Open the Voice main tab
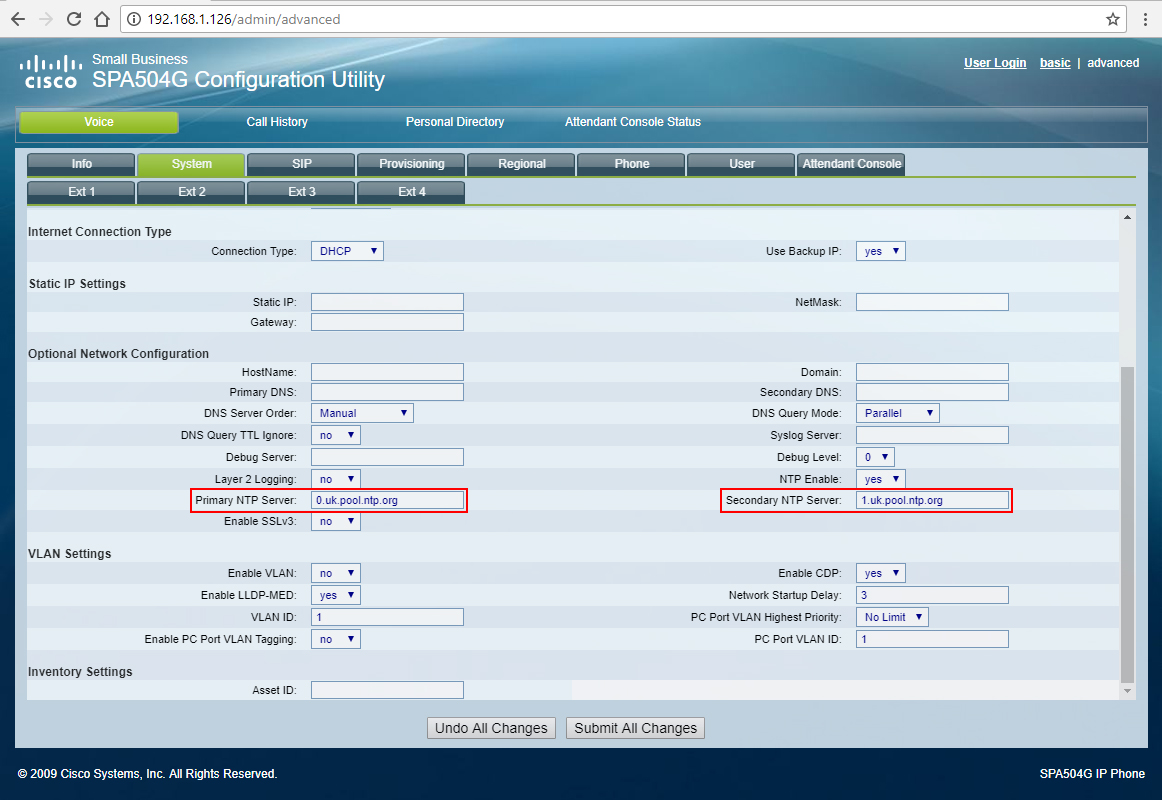 [x=99, y=122]
